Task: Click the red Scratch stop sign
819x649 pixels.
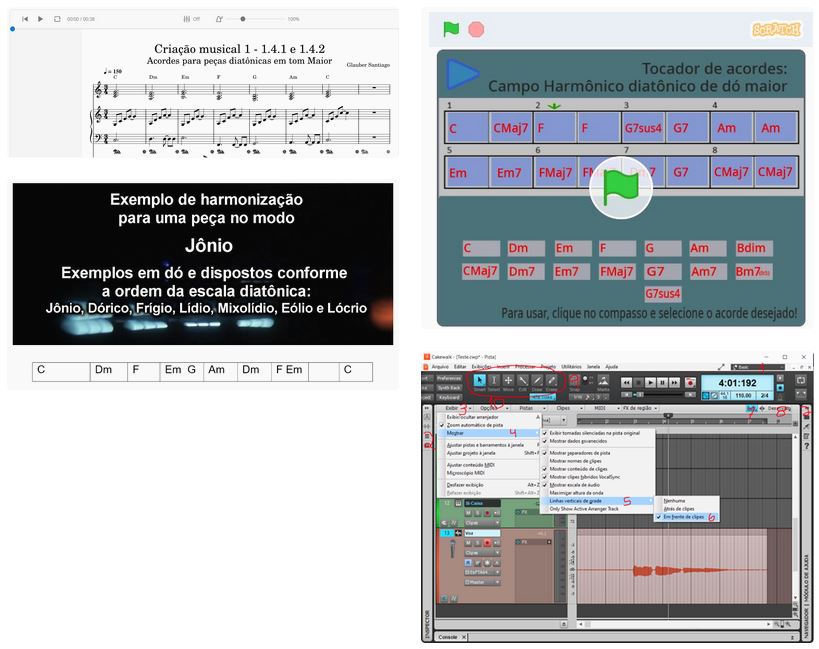Action: pyautogui.click(x=476, y=29)
